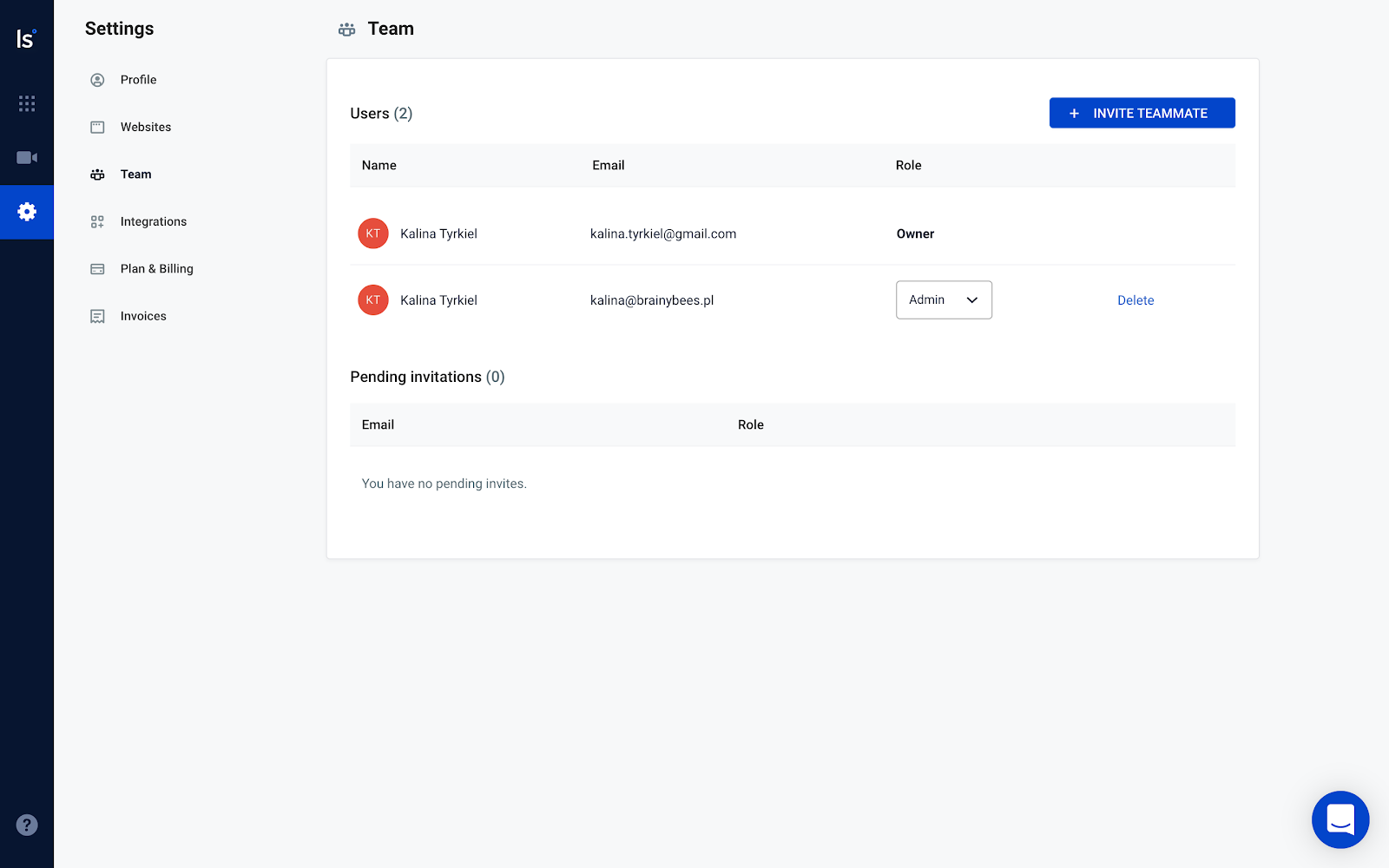
Task: Open the Plan & Billing page
Action: (157, 268)
